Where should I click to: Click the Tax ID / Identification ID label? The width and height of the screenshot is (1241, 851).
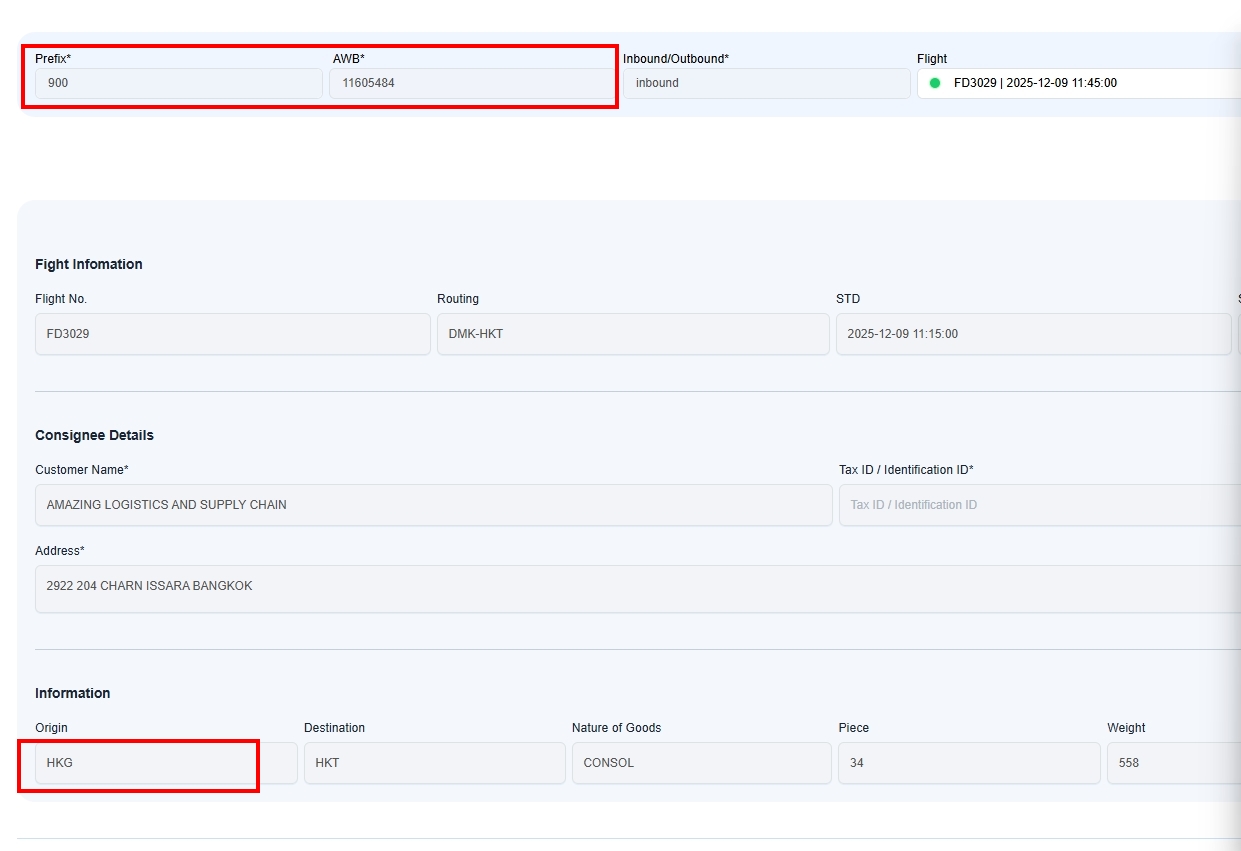pos(906,470)
